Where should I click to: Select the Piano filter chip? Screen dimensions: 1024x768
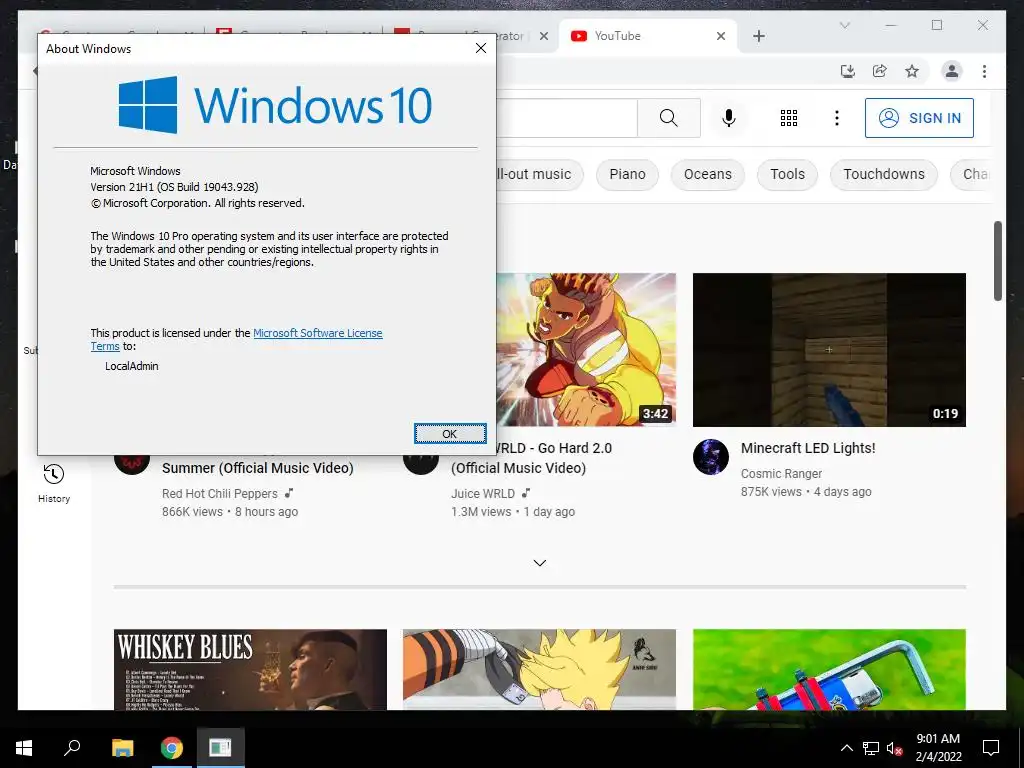(x=628, y=174)
